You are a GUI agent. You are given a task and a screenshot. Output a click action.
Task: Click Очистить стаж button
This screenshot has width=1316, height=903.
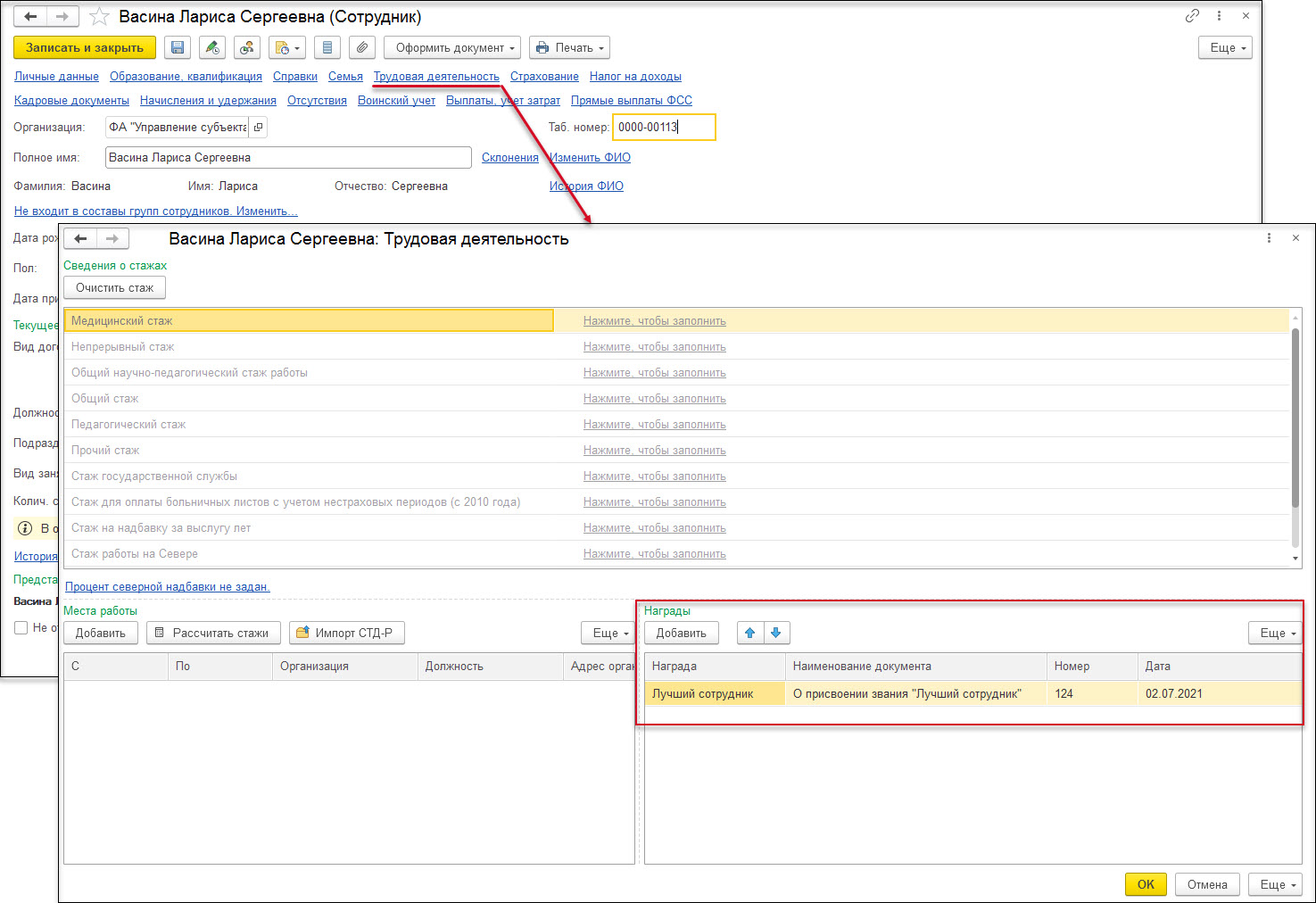point(114,287)
